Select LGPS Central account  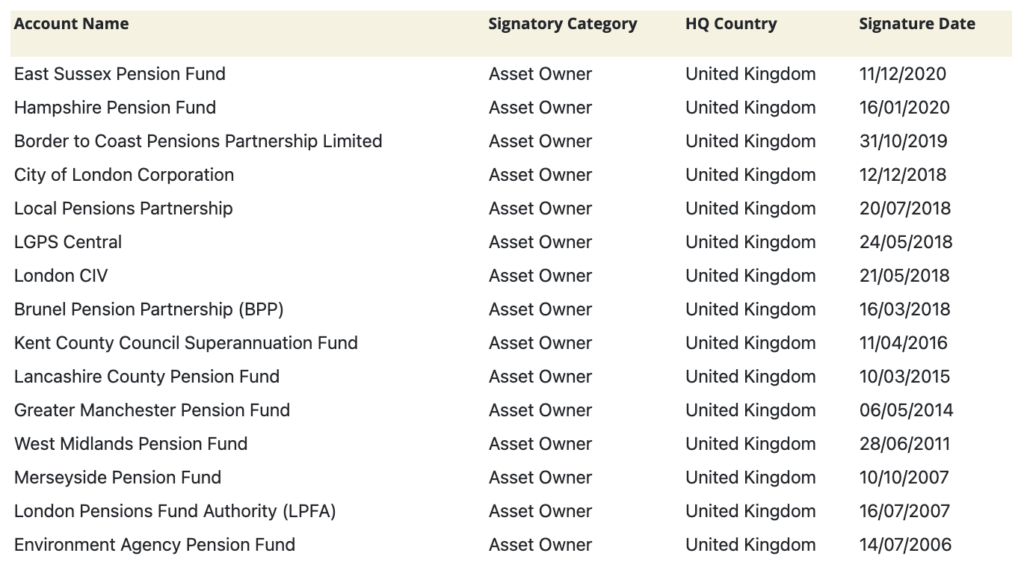tap(68, 242)
